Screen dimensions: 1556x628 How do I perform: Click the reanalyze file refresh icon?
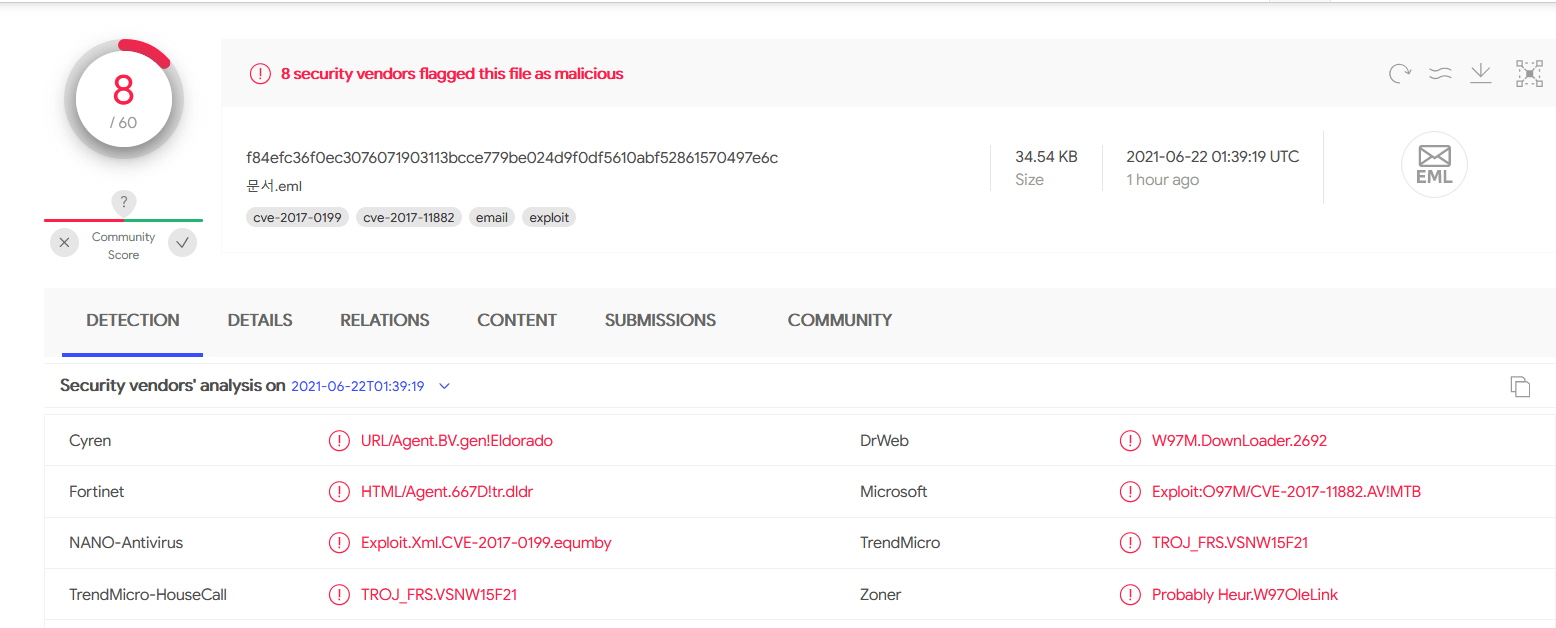[x=1400, y=73]
